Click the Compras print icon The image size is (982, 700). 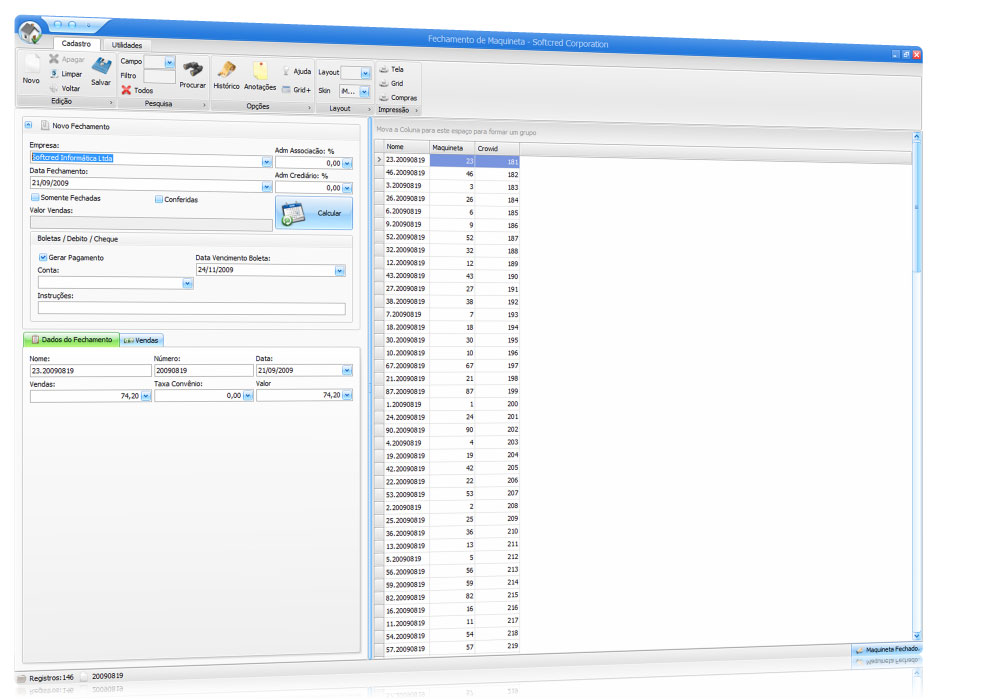(384, 98)
